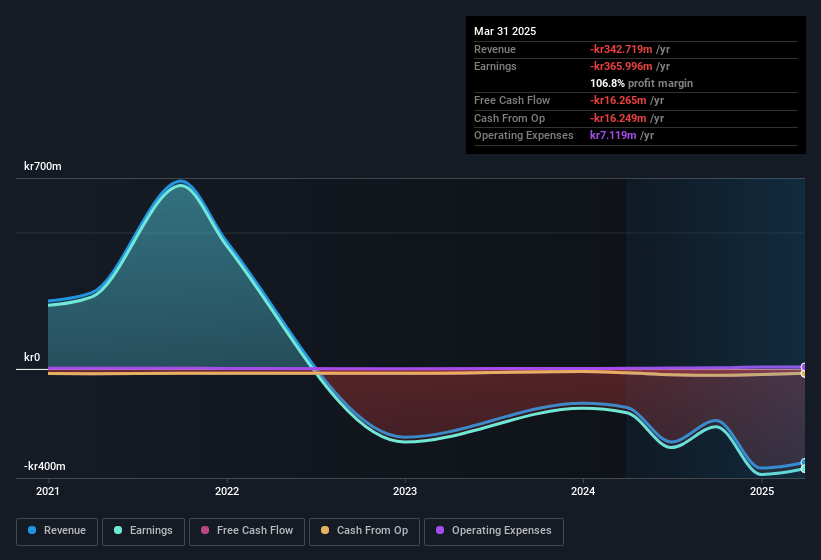Viewport: 821px width, 560px height.
Task: Click the 2021 x-axis label
Action: click(x=48, y=491)
